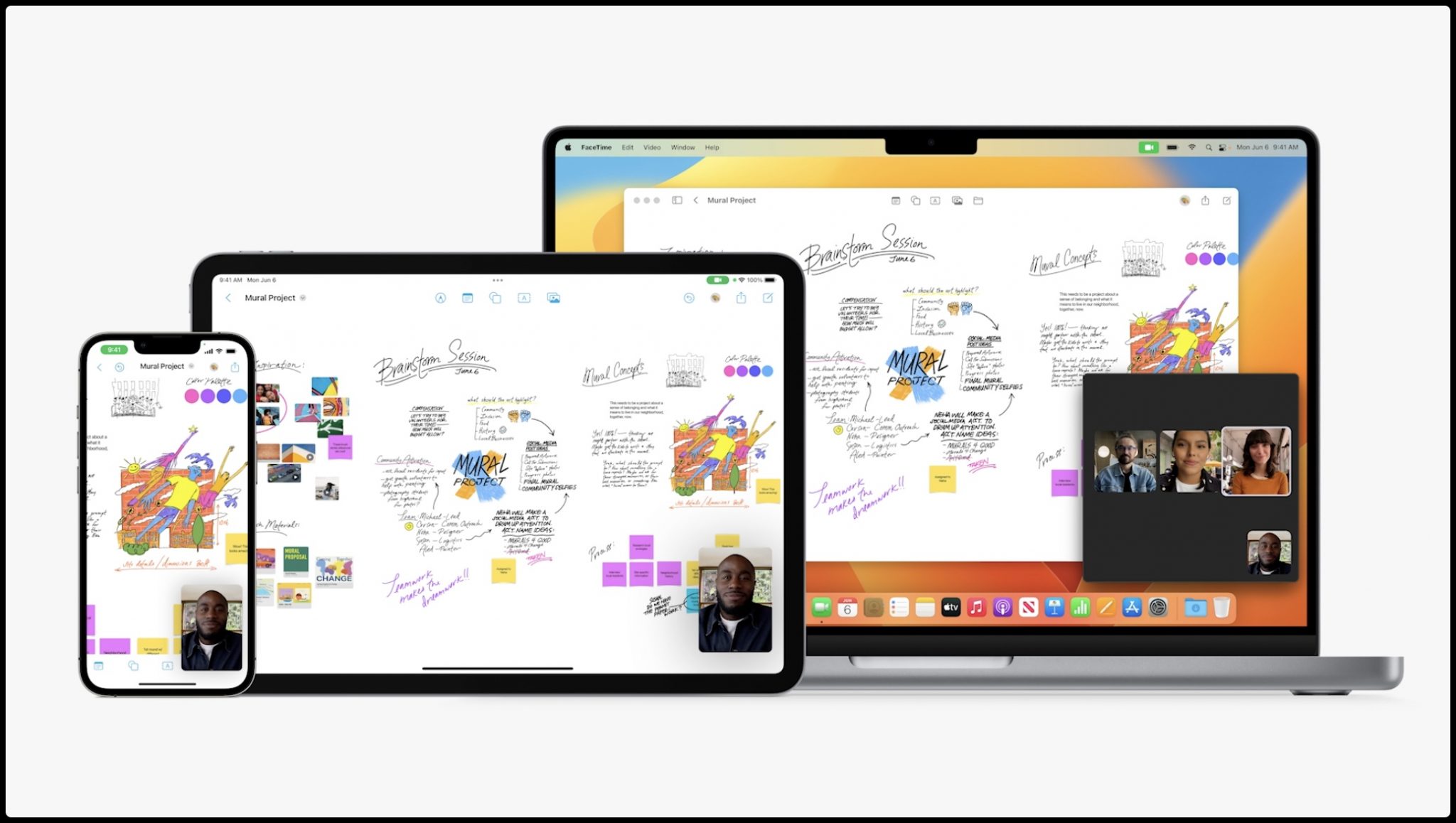Click the Video menu in FaceTime menu bar
Image resolution: width=1456 pixels, height=823 pixels.
650,147
